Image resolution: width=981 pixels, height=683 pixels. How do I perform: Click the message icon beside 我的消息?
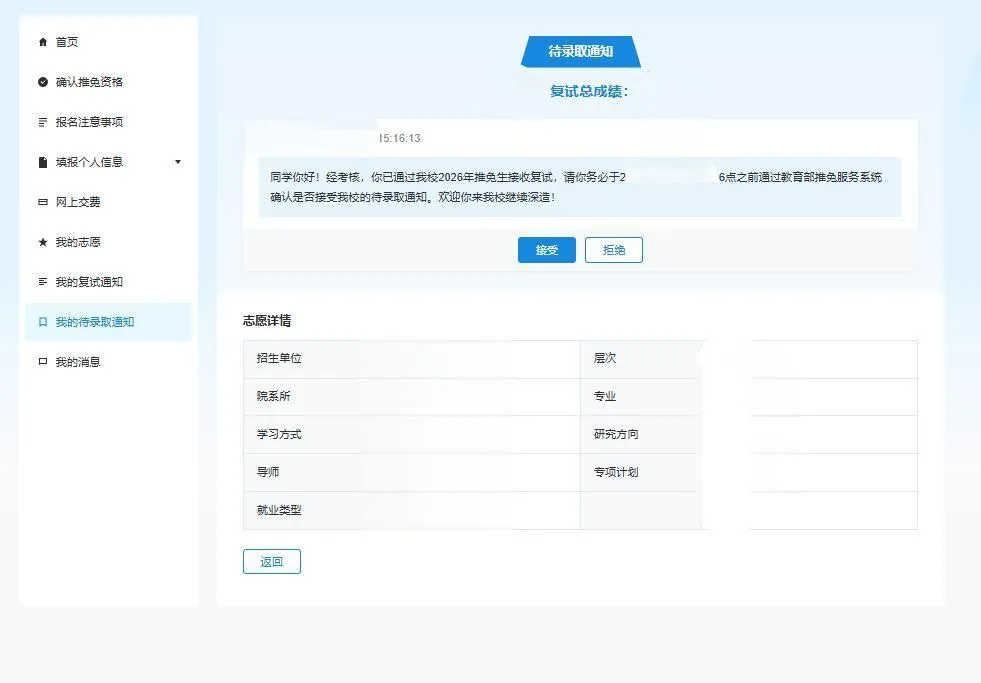point(43,362)
